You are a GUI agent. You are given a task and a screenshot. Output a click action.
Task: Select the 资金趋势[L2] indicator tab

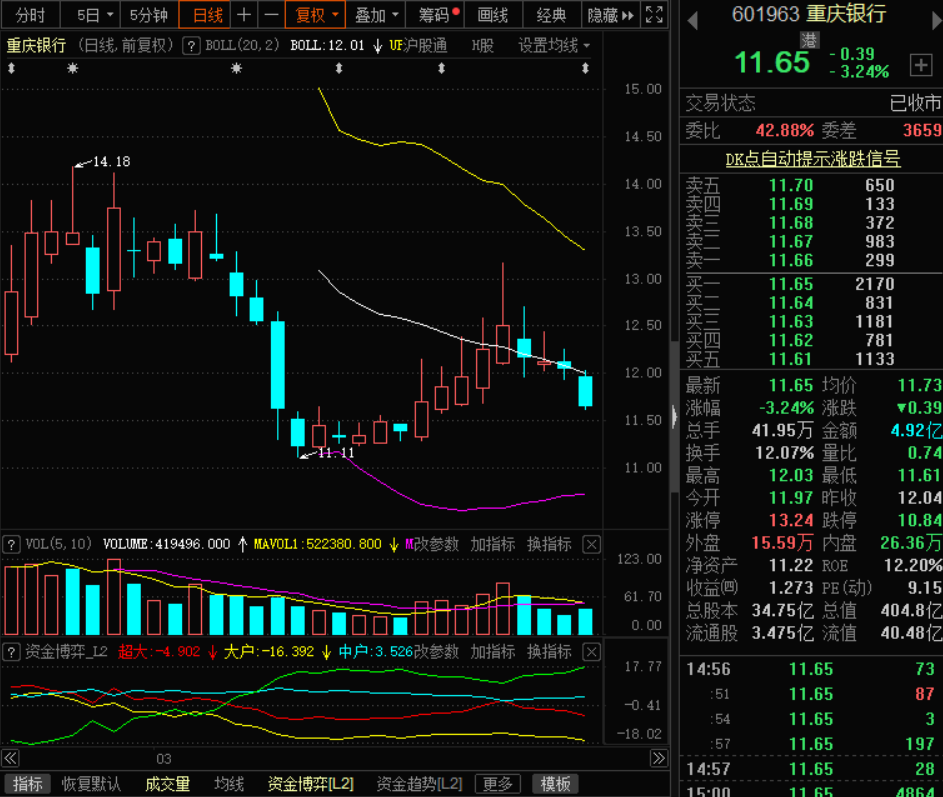pyautogui.click(x=419, y=784)
